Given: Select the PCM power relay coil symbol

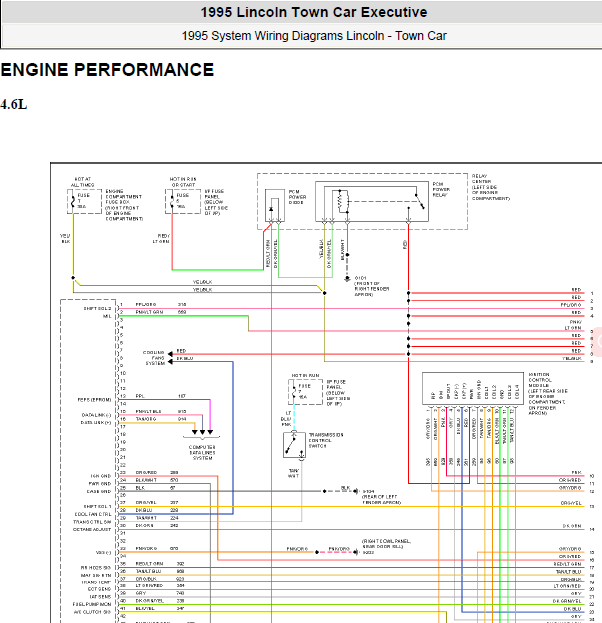Looking at the screenshot, I should pos(342,201).
